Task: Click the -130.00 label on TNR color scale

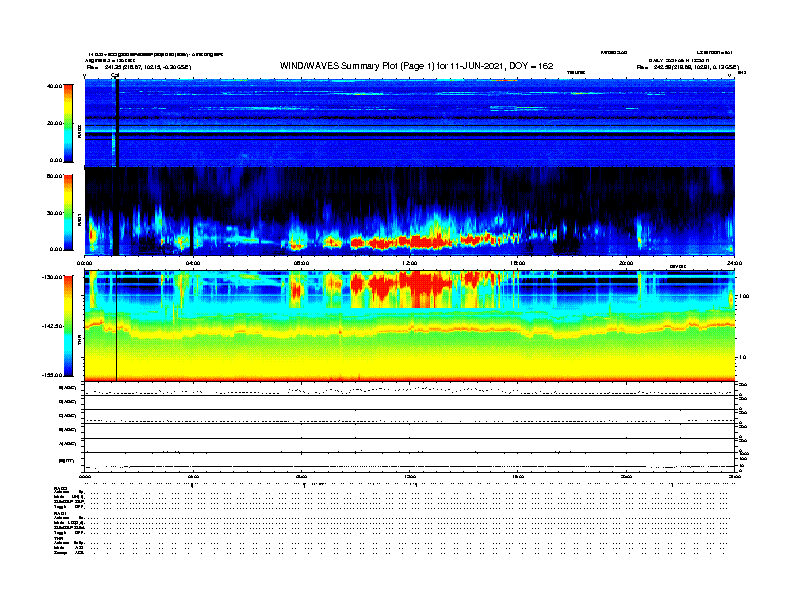Action: [x=52, y=277]
